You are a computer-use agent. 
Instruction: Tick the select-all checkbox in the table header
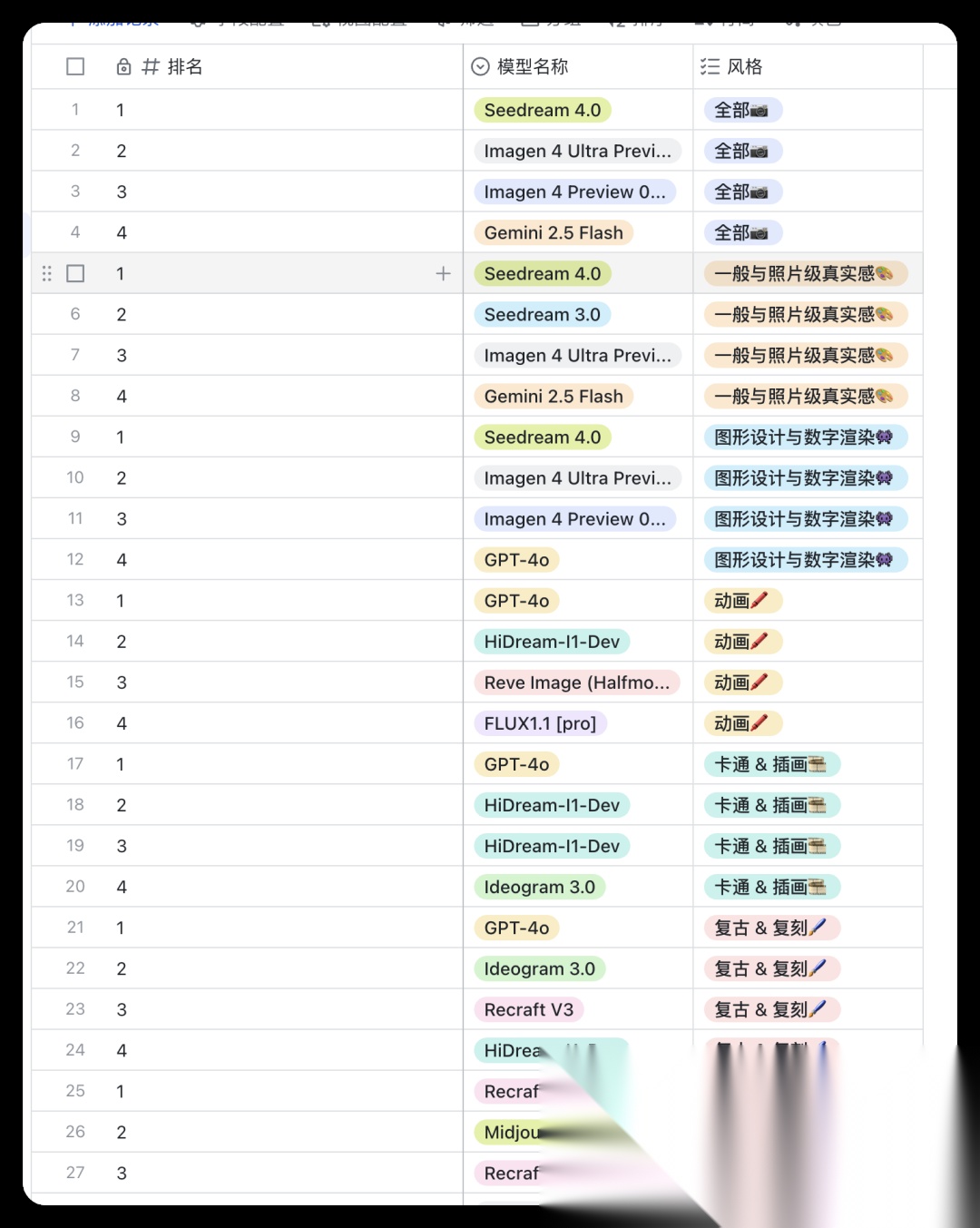(x=75, y=67)
